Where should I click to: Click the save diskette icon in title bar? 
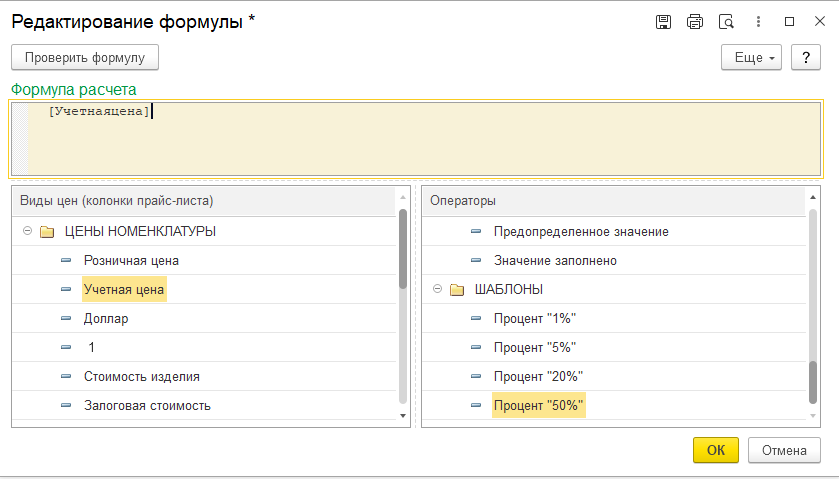coord(663,21)
